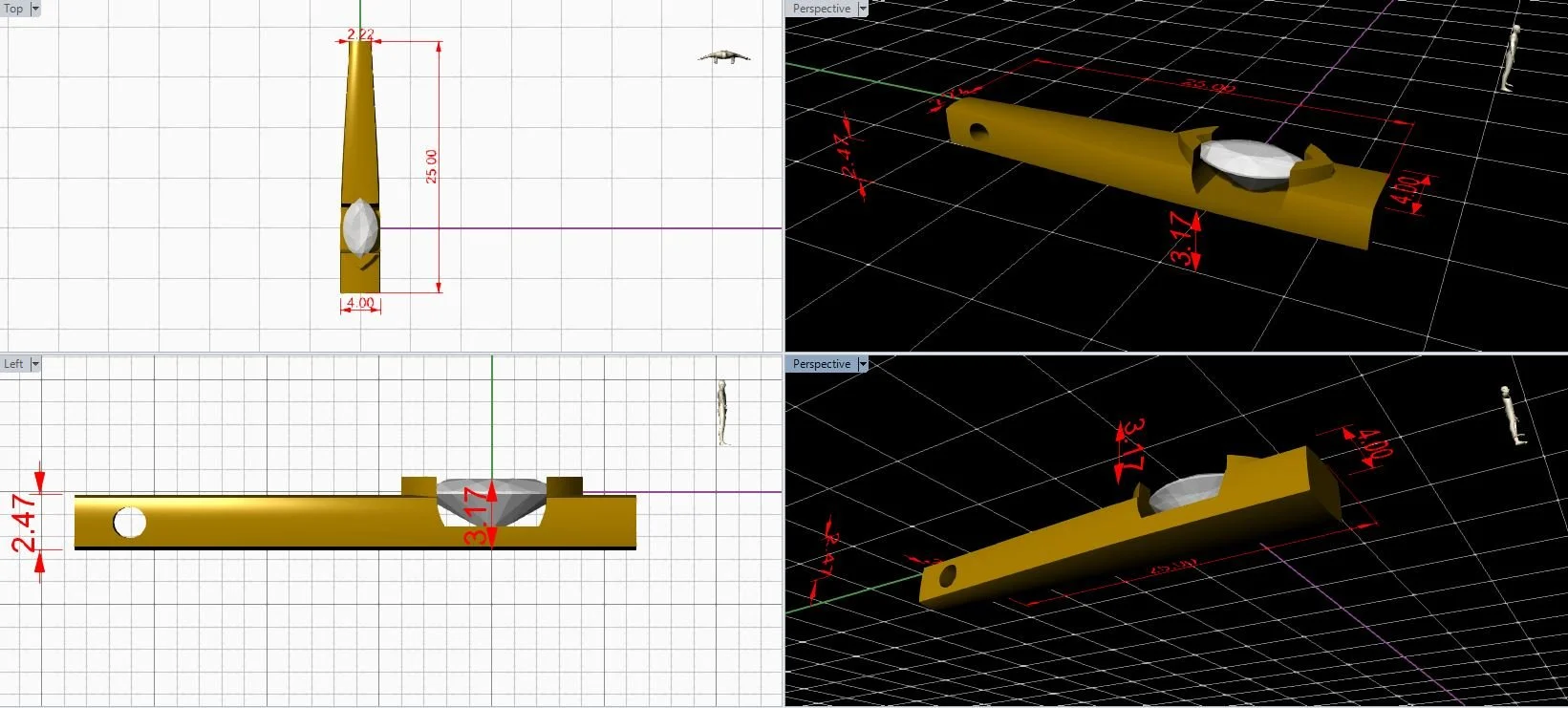Select the 4.00 dimension in upper Perspective view
The height and width of the screenshot is (708, 1568).
coord(1404,193)
